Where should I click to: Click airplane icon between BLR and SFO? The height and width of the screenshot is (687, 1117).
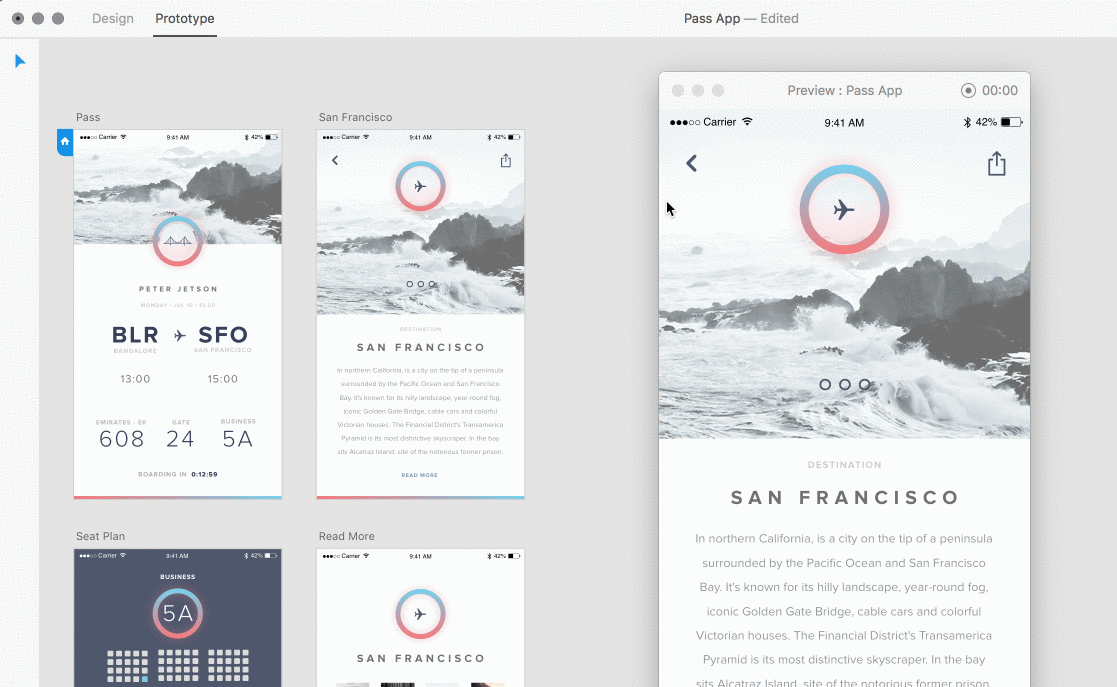click(x=180, y=335)
